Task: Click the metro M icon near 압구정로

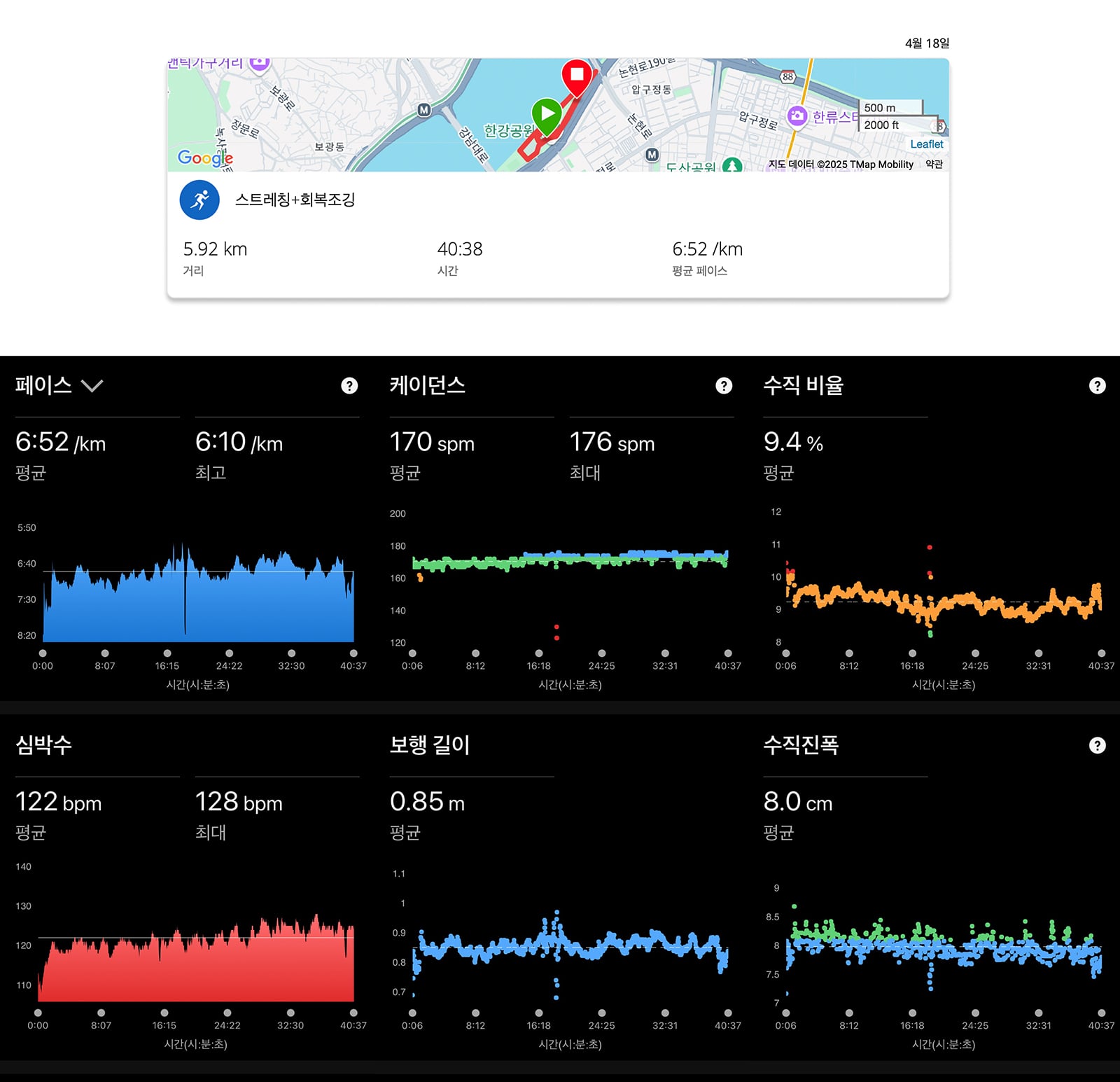Action: pos(652,155)
